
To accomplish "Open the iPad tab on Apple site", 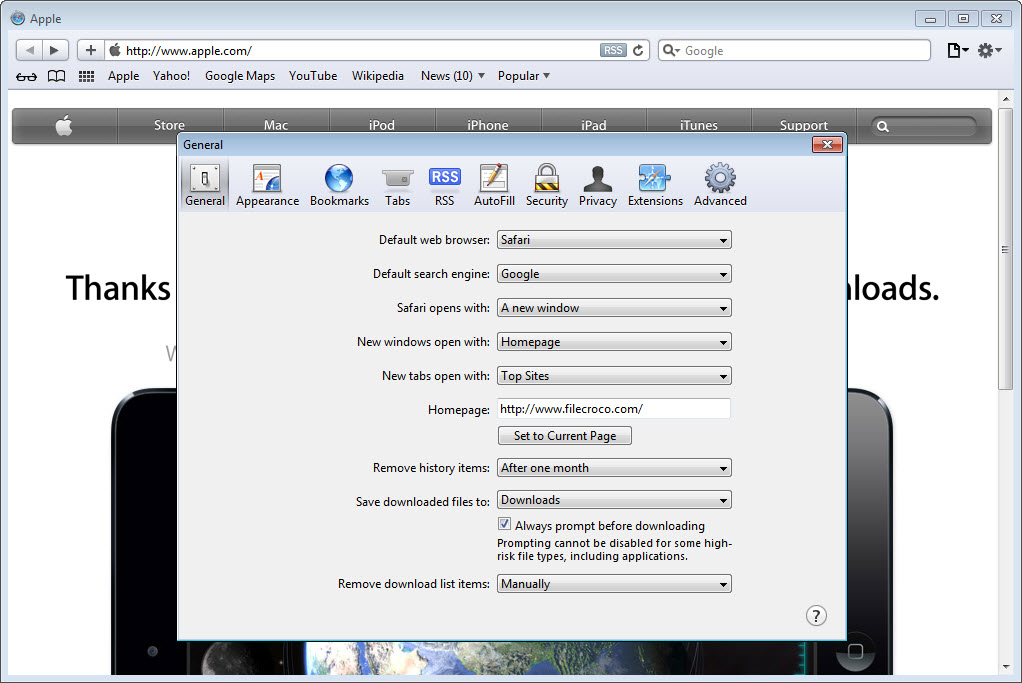I will (x=593, y=125).
